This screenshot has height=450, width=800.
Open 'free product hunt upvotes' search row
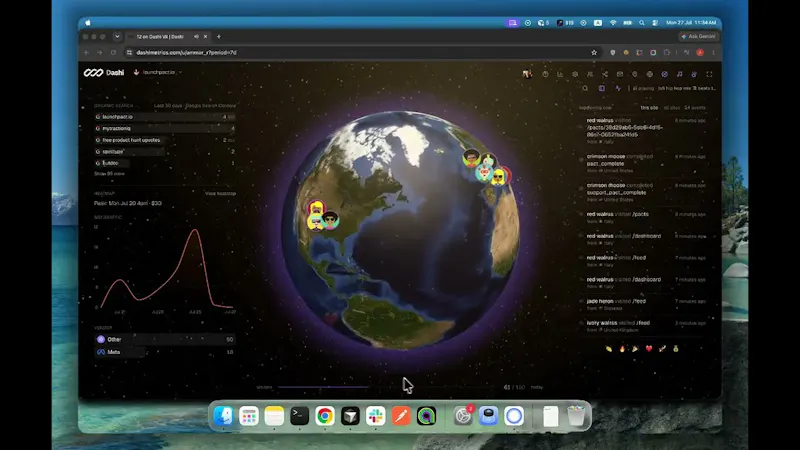point(164,140)
